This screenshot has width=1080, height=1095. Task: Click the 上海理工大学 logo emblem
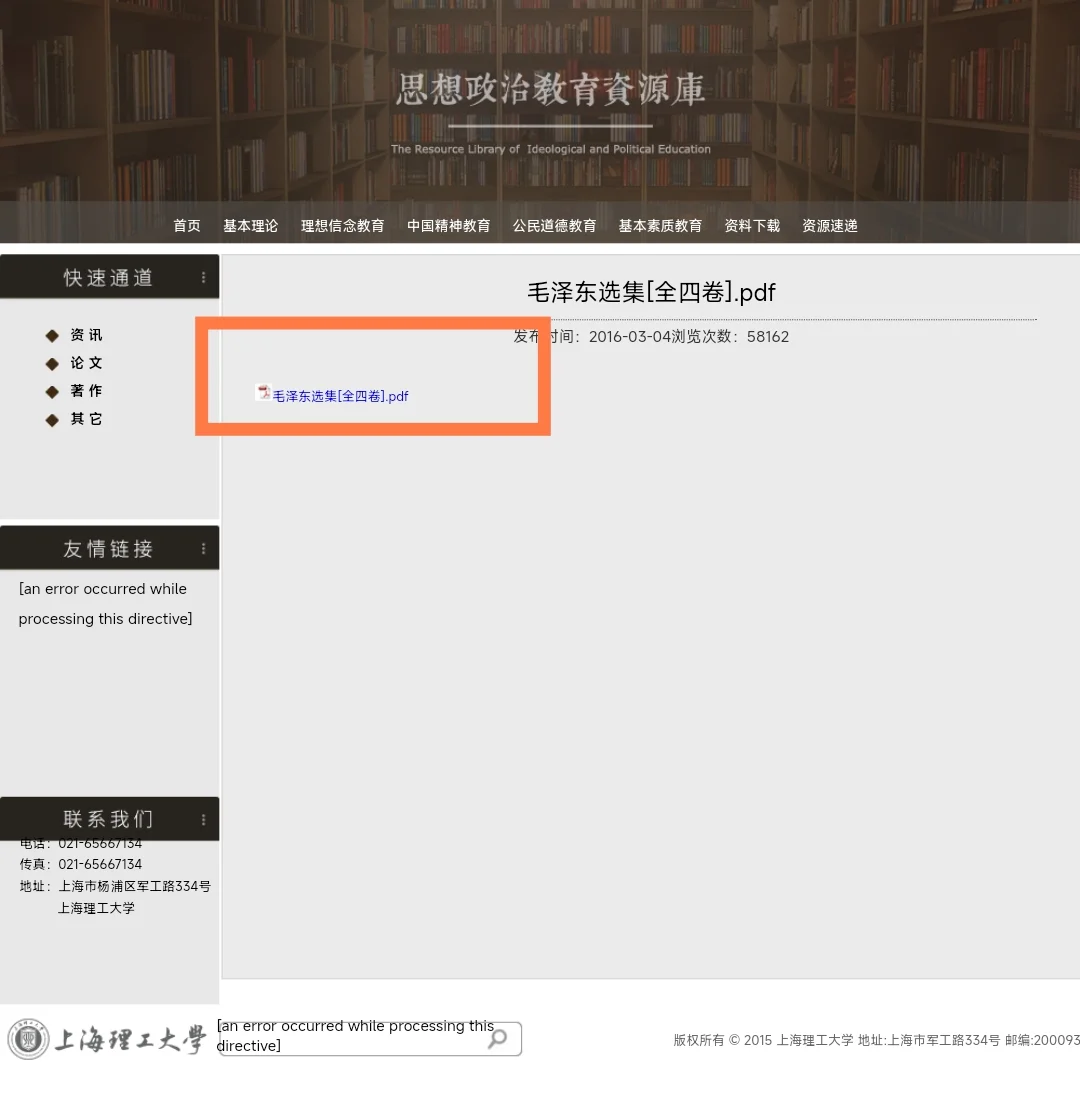[28, 1039]
